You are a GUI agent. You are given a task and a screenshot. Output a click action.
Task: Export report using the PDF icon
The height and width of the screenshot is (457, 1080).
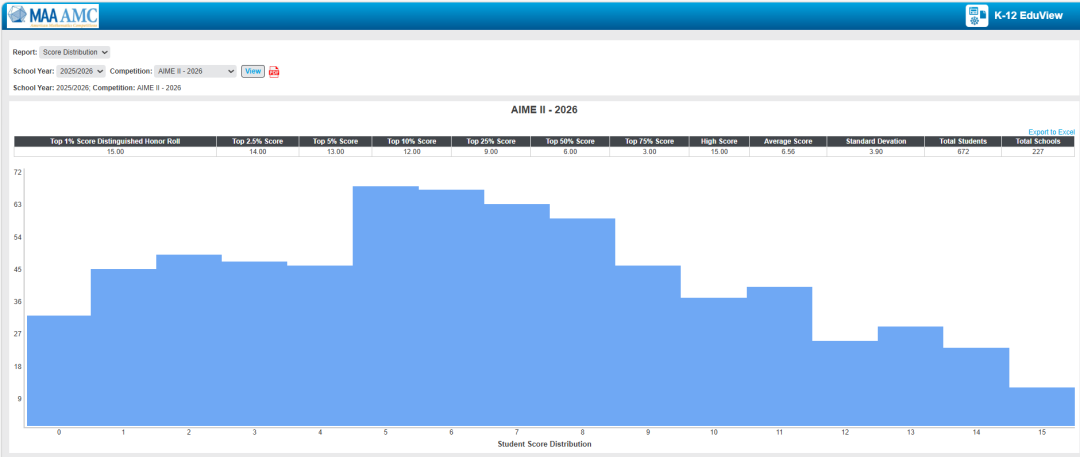click(x=274, y=72)
